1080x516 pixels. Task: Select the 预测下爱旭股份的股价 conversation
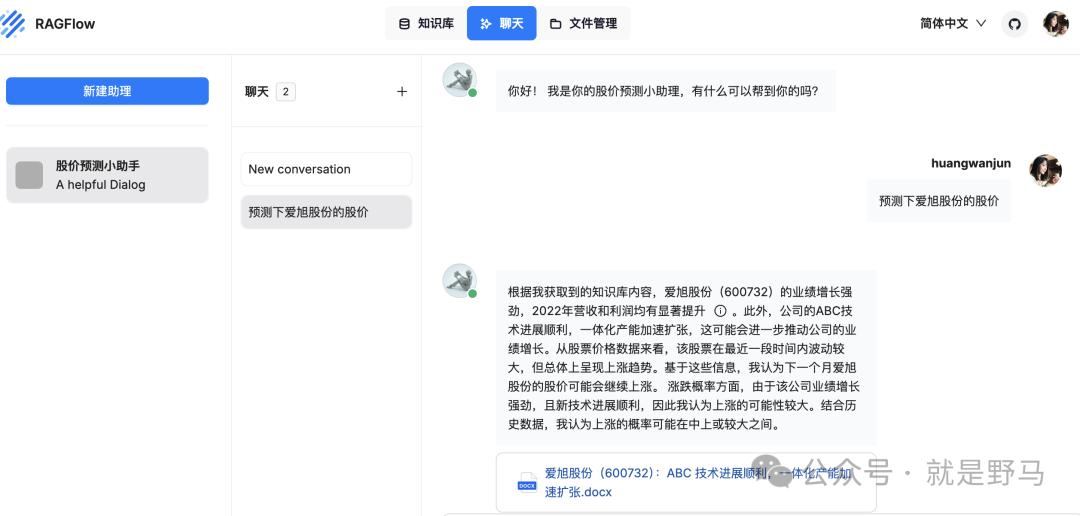326,212
